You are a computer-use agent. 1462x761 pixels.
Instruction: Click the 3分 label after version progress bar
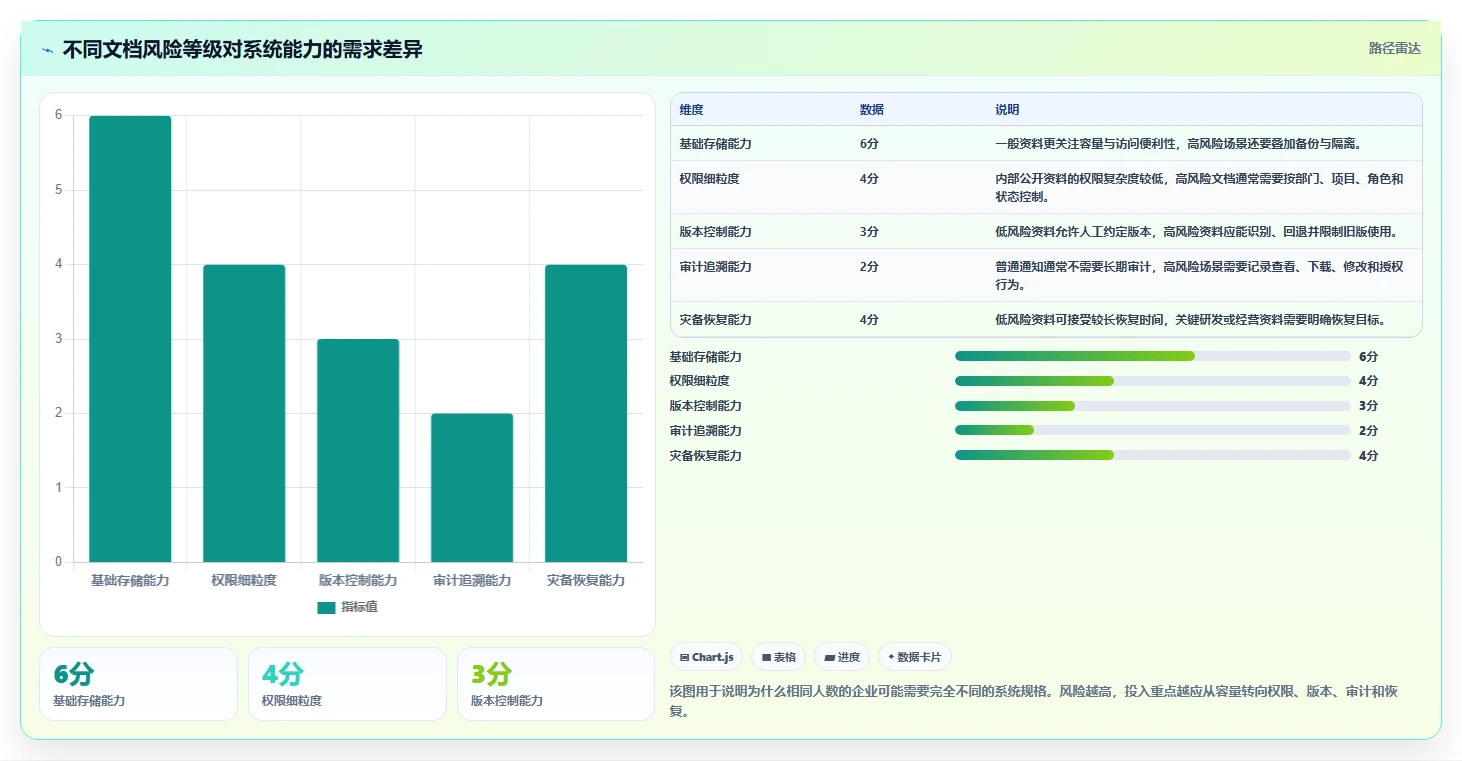(x=1368, y=406)
